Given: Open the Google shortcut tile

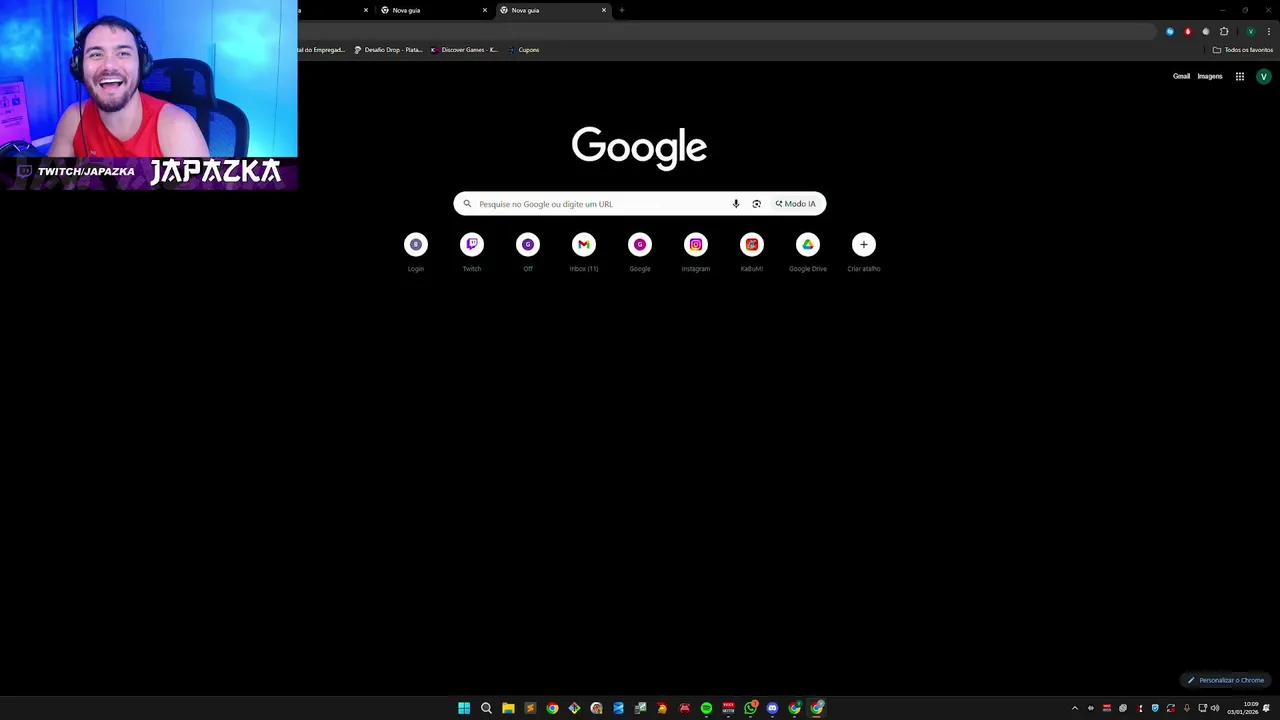Looking at the screenshot, I should 640,252.
